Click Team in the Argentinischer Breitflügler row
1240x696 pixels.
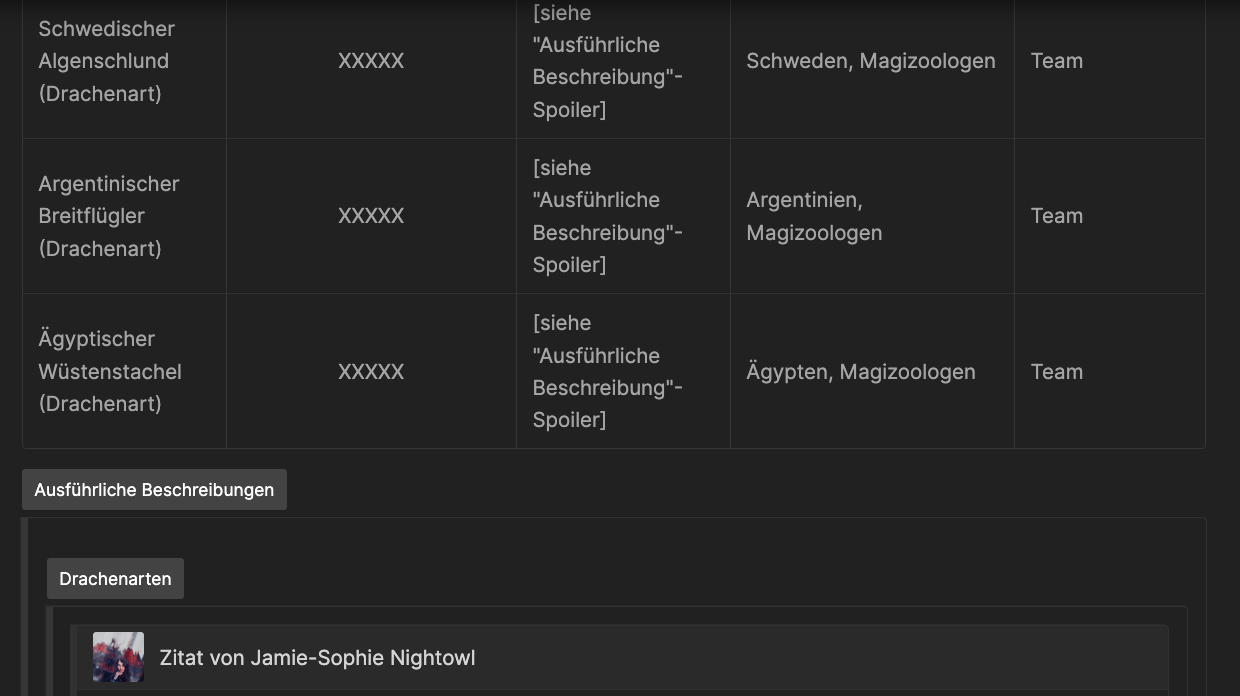tap(1056, 216)
